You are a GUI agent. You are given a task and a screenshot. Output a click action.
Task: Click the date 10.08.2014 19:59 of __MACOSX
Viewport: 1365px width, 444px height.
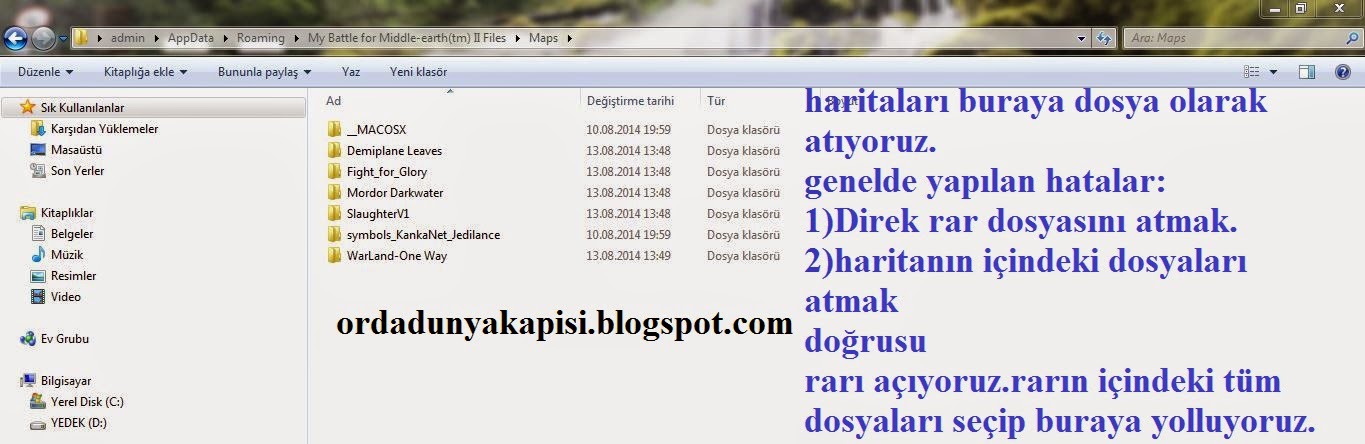tap(628, 130)
